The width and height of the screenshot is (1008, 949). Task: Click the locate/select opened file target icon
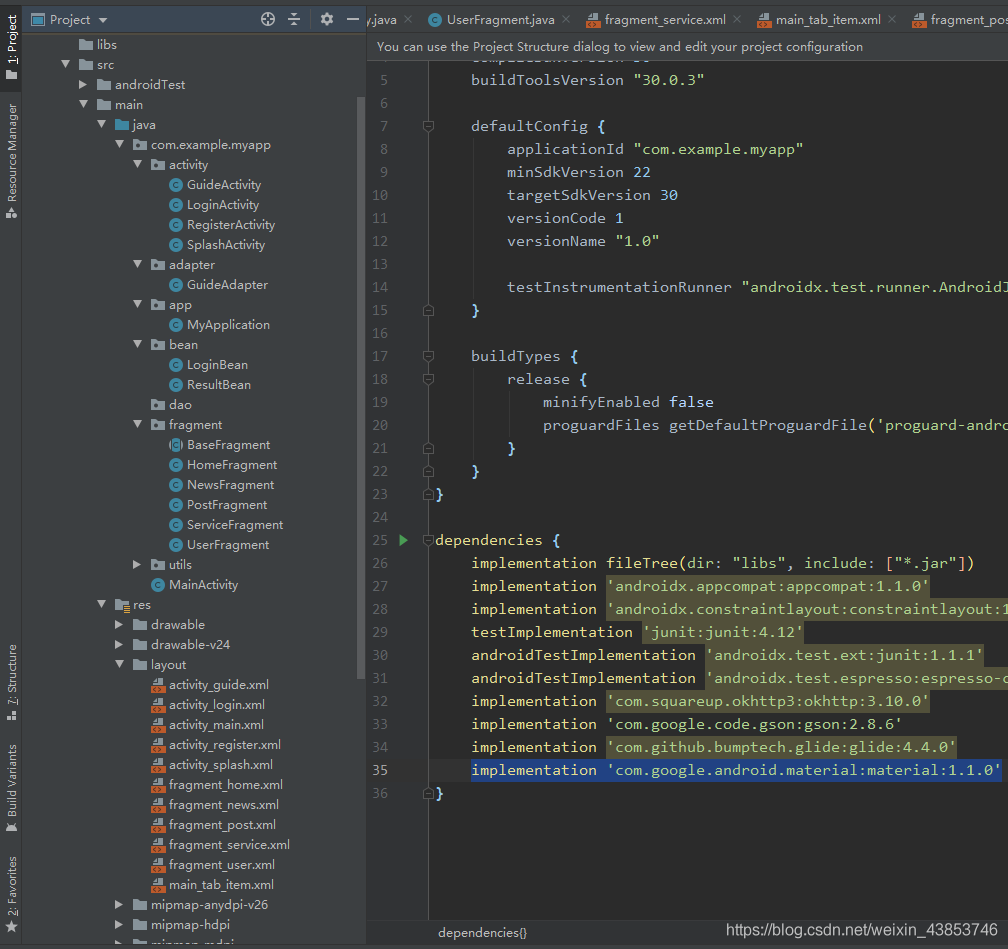point(268,19)
